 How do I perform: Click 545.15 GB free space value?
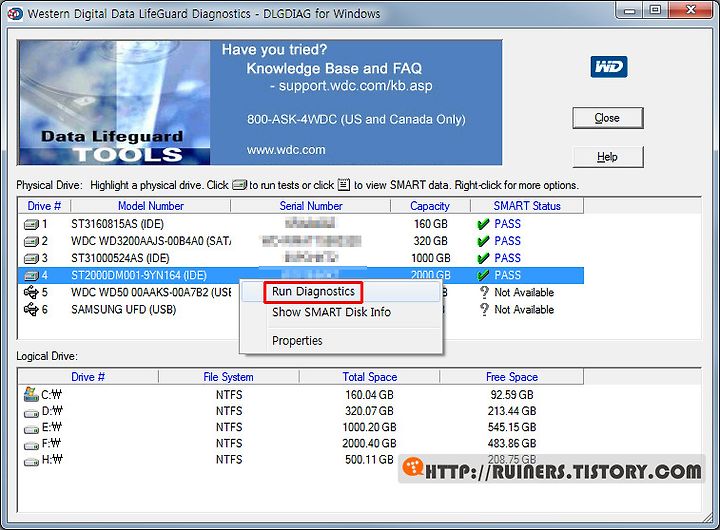click(512, 427)
